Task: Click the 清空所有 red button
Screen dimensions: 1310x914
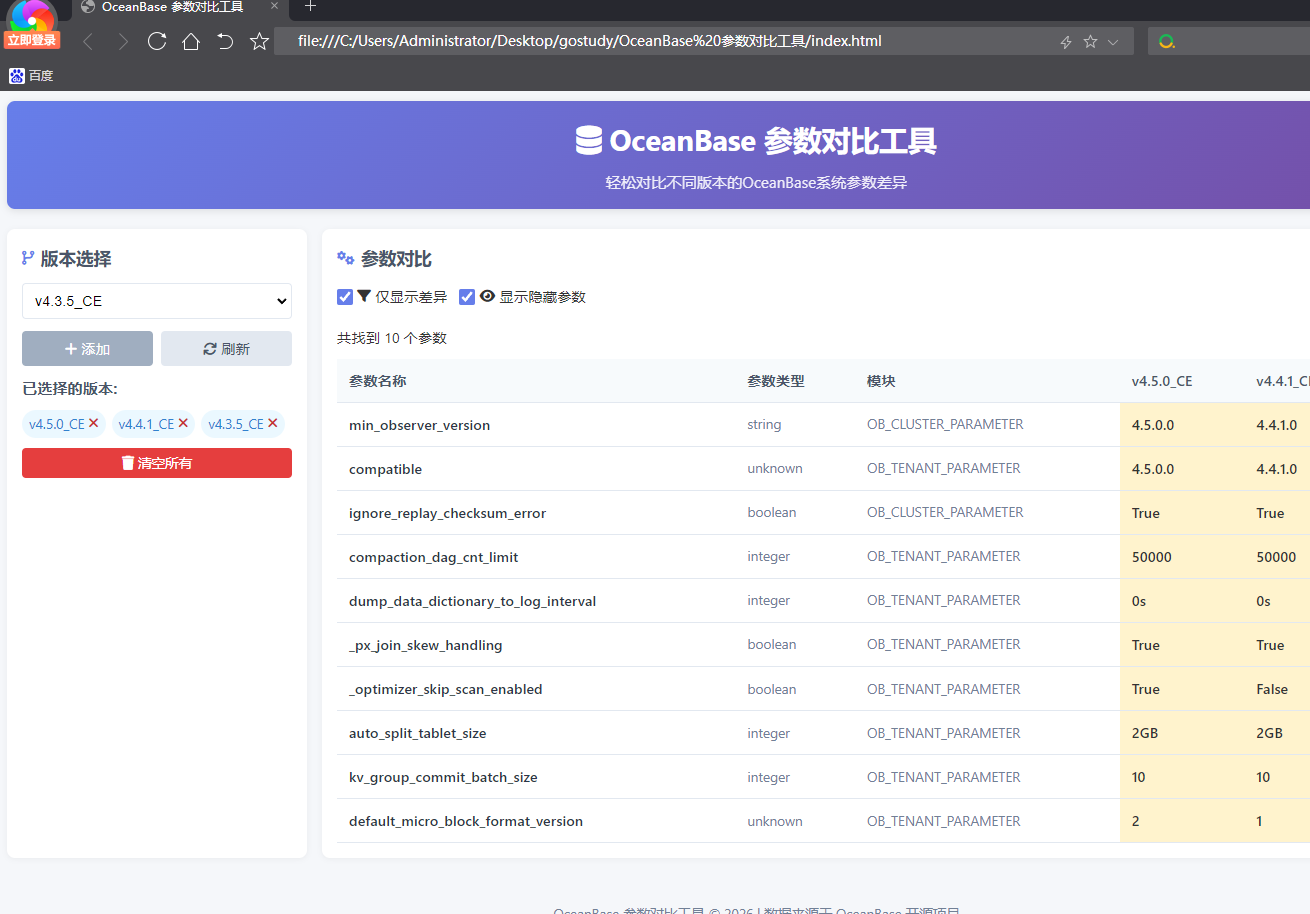Action: [x=157, y=463]
